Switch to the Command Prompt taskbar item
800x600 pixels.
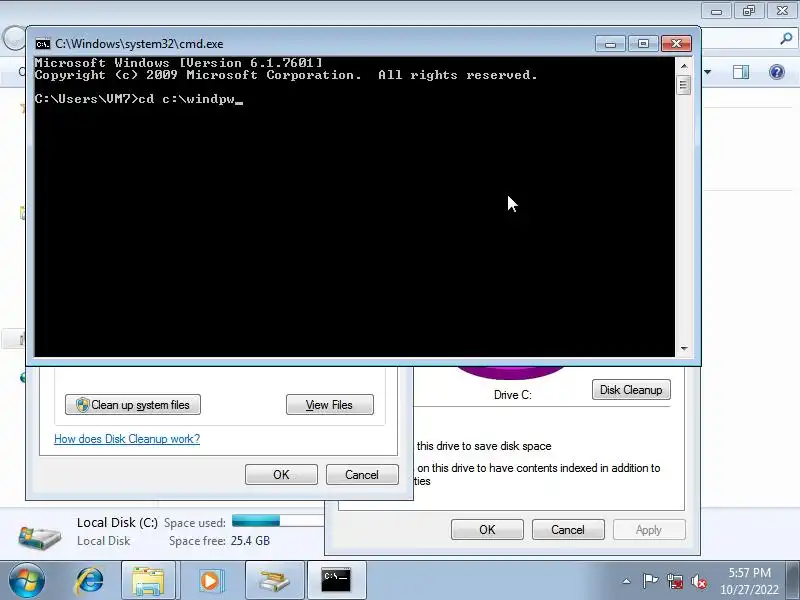336,581
